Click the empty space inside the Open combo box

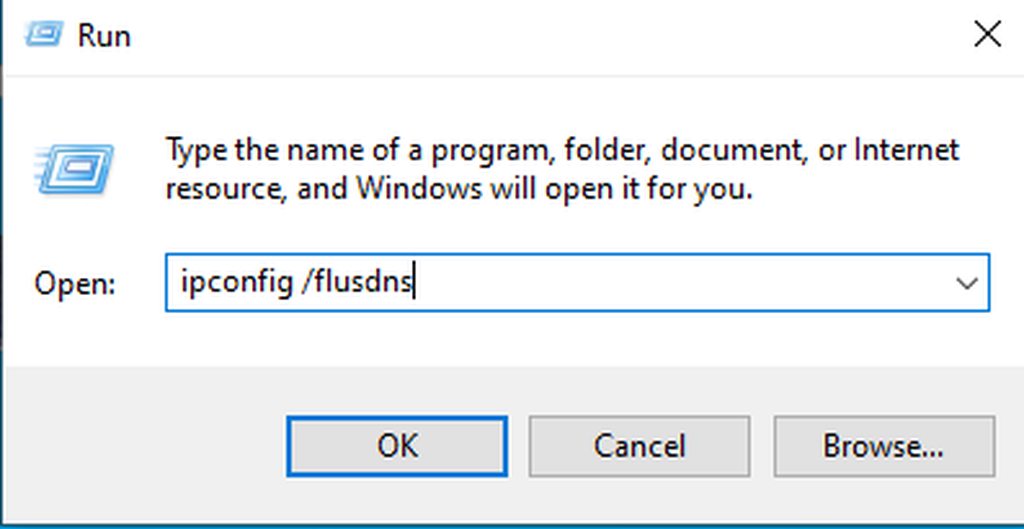tap(679, 283)
